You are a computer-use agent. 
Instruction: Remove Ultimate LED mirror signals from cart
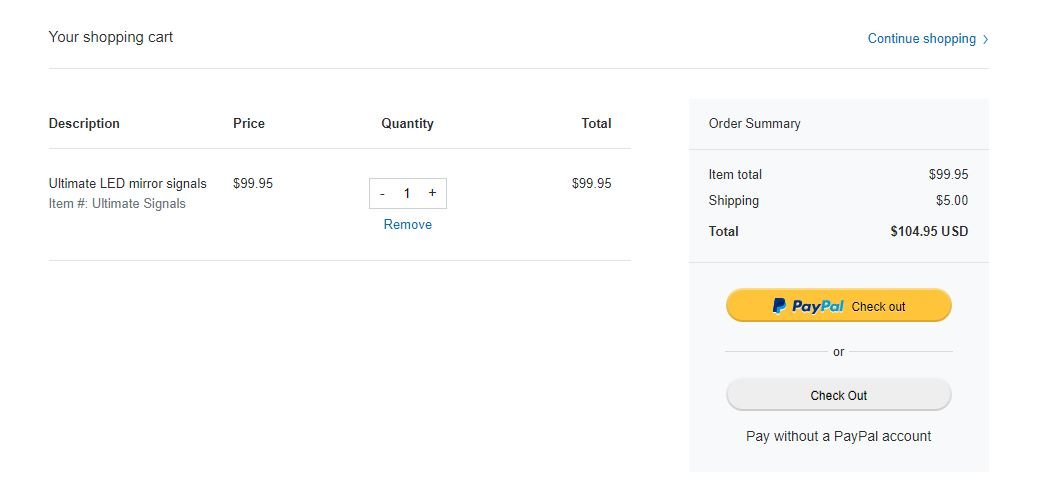click(x=408, y=225)
